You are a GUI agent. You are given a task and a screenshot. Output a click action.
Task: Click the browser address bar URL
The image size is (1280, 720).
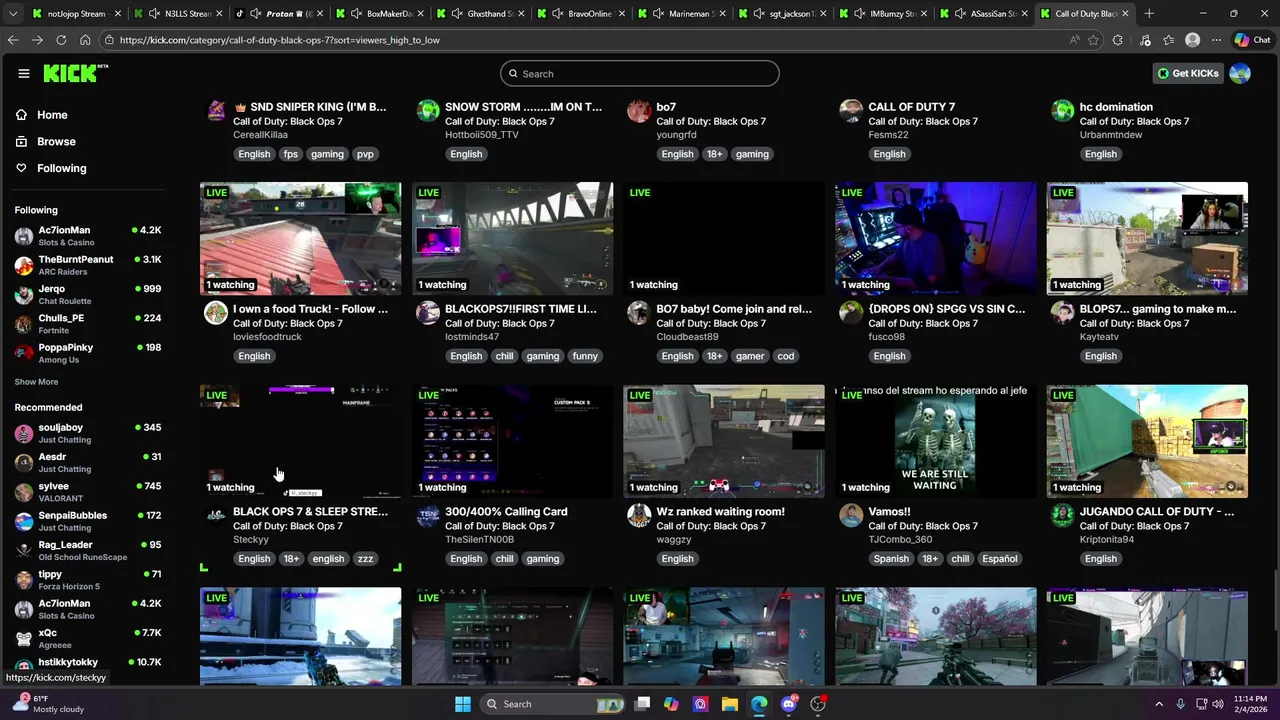pos(279,40)
